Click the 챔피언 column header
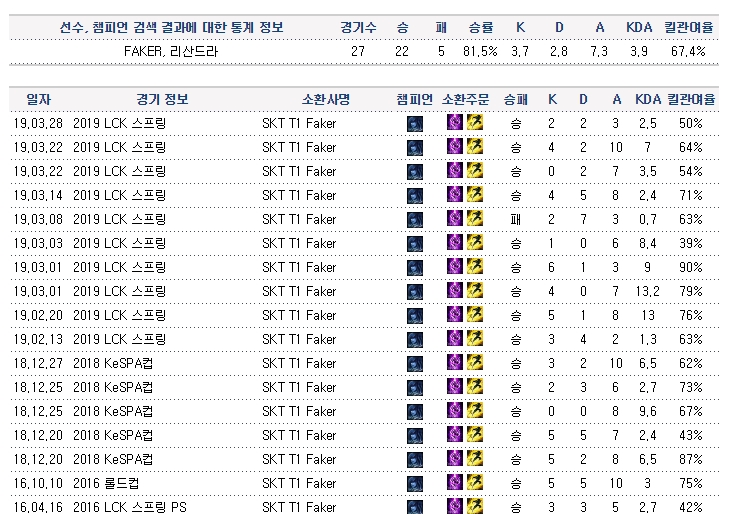This screenshot has width=734, height=514. [x=415, y=99]
